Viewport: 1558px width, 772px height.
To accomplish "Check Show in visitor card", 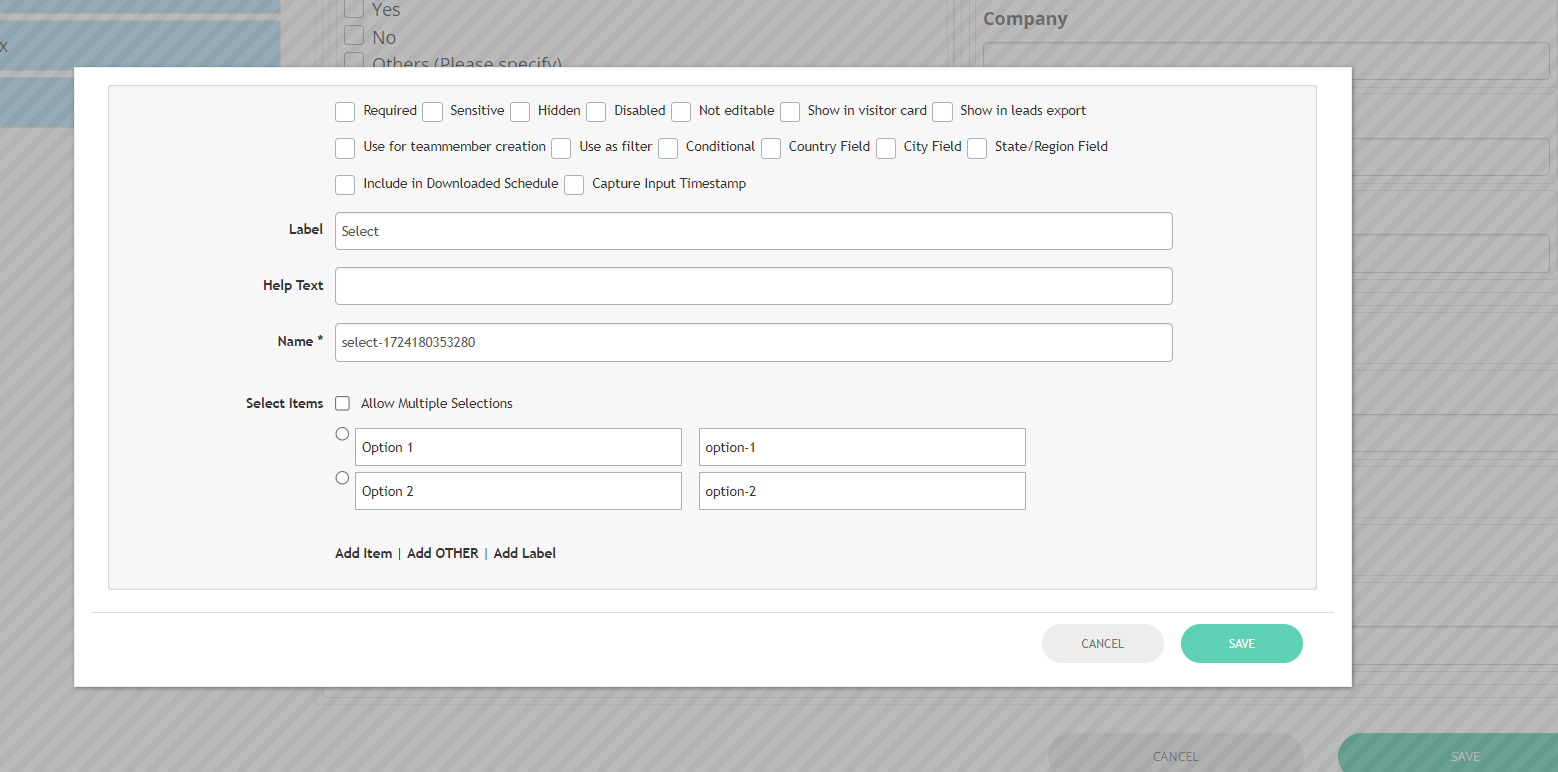I will [790, 111].
